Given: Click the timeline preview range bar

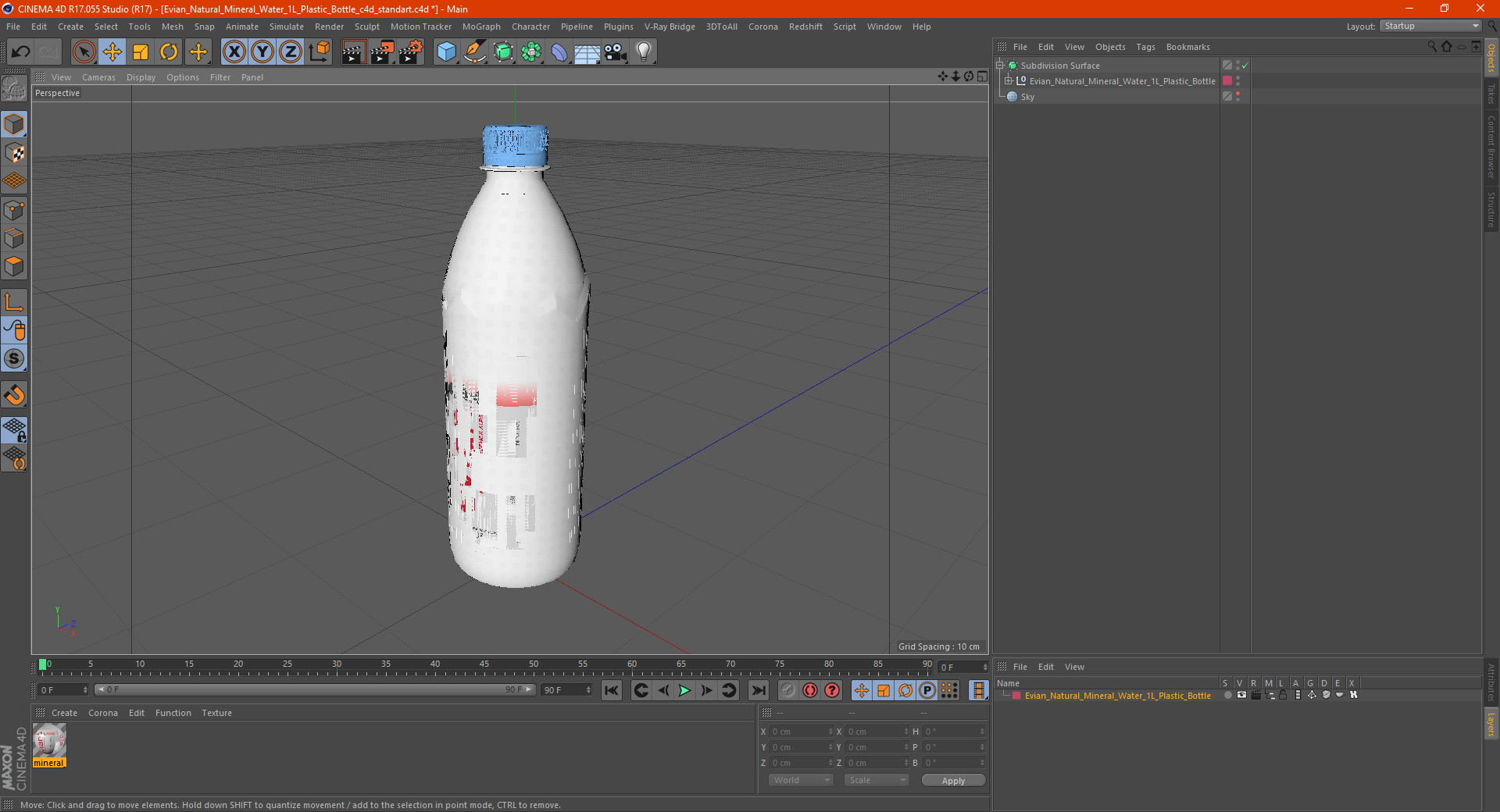Looking at the screenshot, I should click(x=315, y=689).
